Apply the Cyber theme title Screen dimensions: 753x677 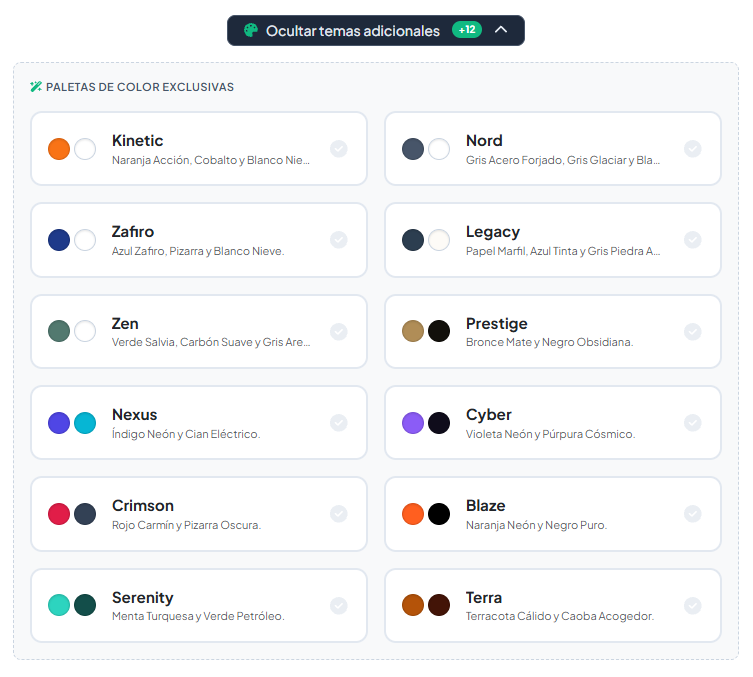489,415
